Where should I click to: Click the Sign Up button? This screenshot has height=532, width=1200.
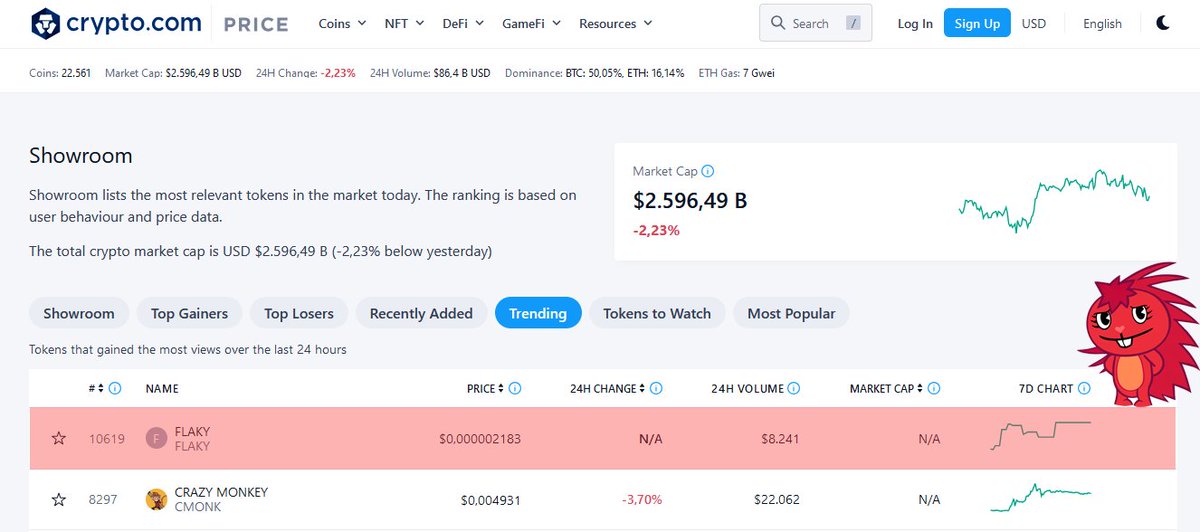977,23
